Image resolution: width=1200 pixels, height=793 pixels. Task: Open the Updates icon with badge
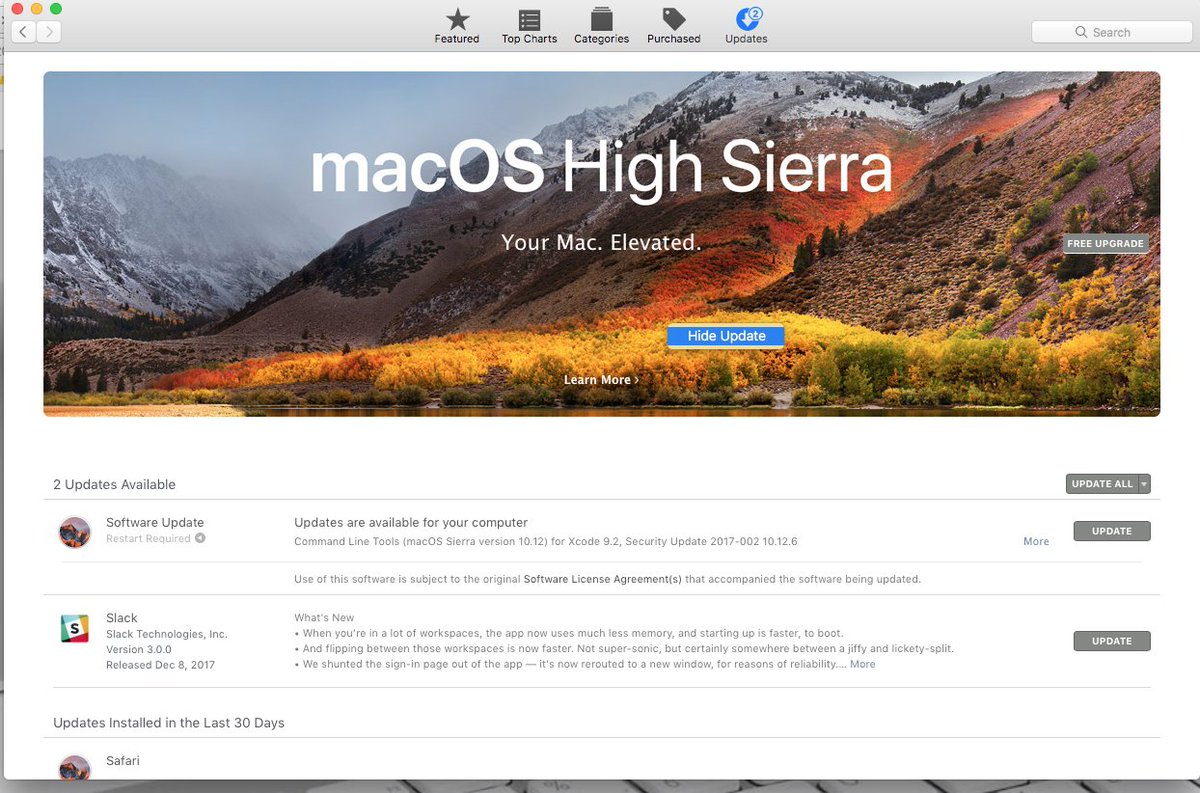pyautogui.click(x=747, y=19)
